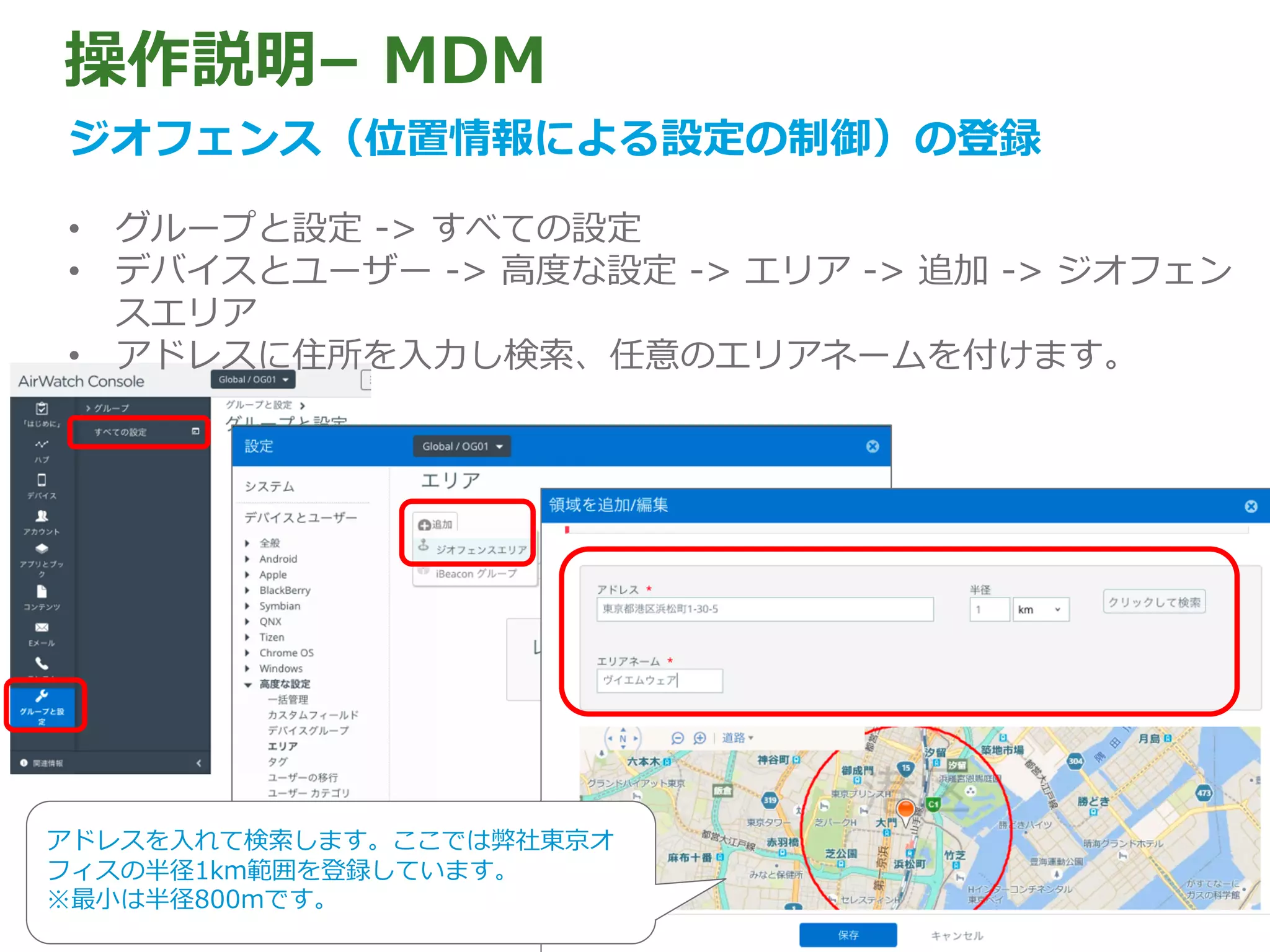Click the 保存 save button

tap(848, 935)
